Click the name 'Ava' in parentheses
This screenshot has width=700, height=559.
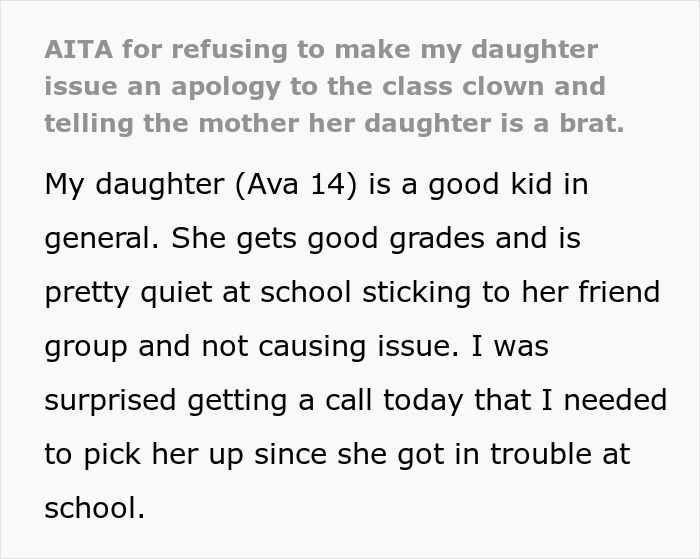(272, 184)
